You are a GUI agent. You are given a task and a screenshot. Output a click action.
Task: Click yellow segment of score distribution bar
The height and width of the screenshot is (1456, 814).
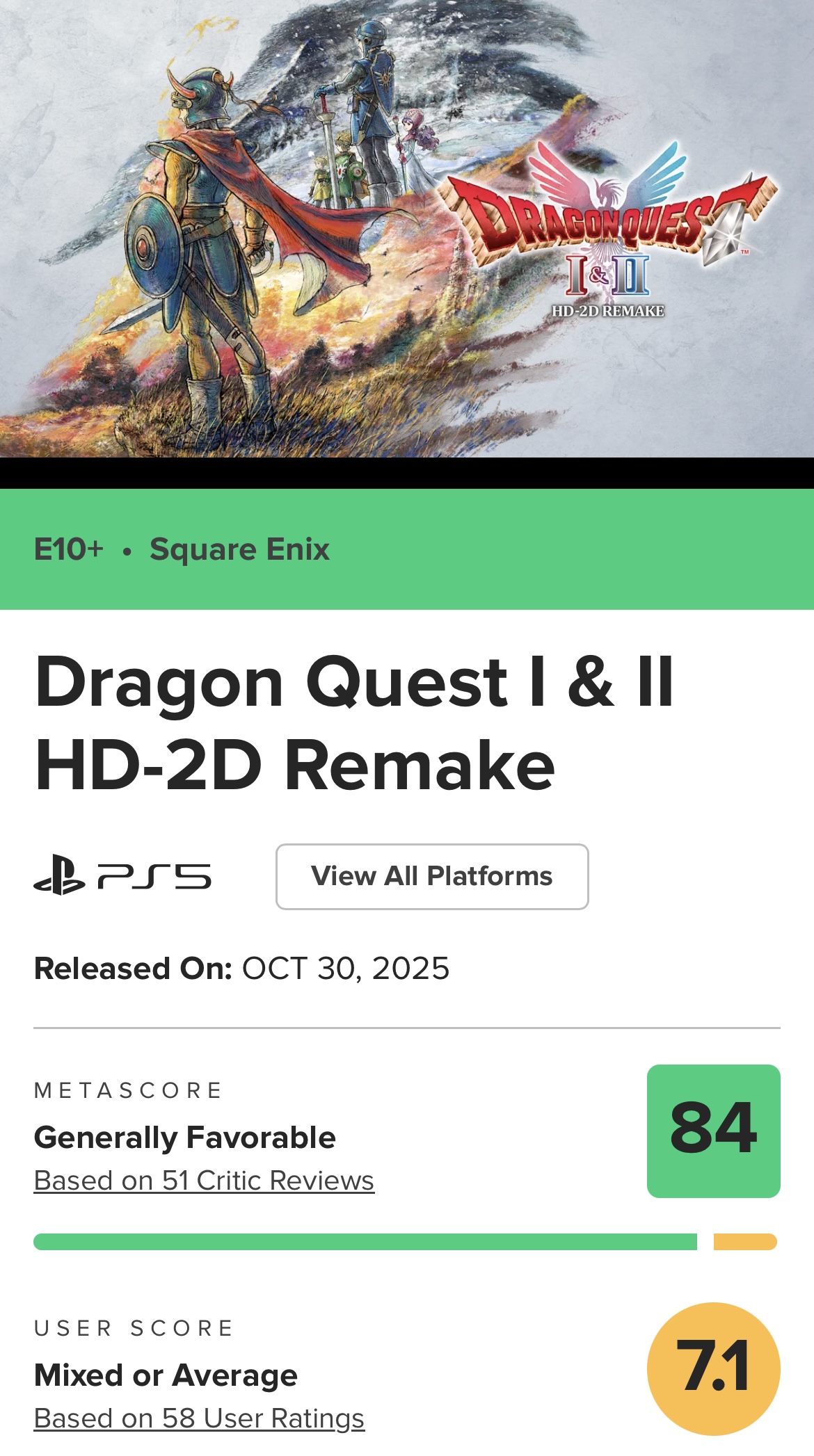tap(744, 1242)
